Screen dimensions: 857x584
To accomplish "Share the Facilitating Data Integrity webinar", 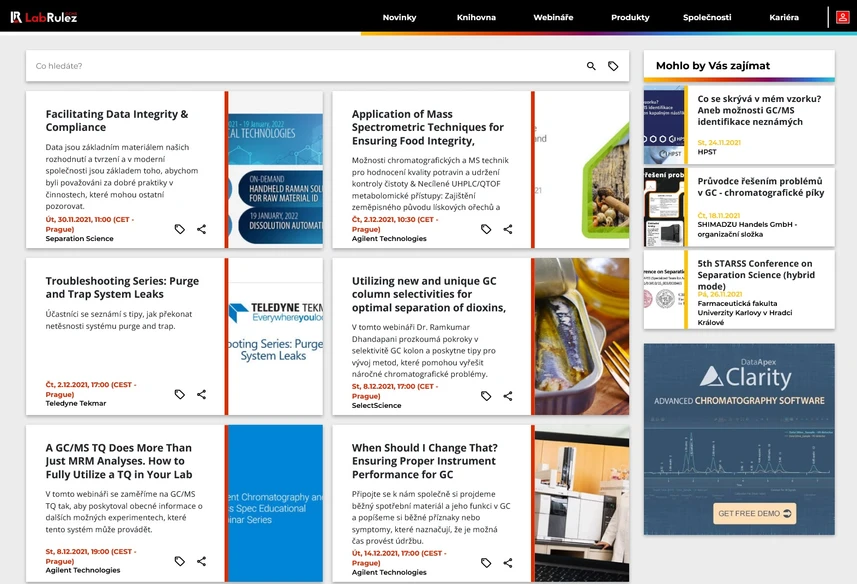I will pos(202,229).
